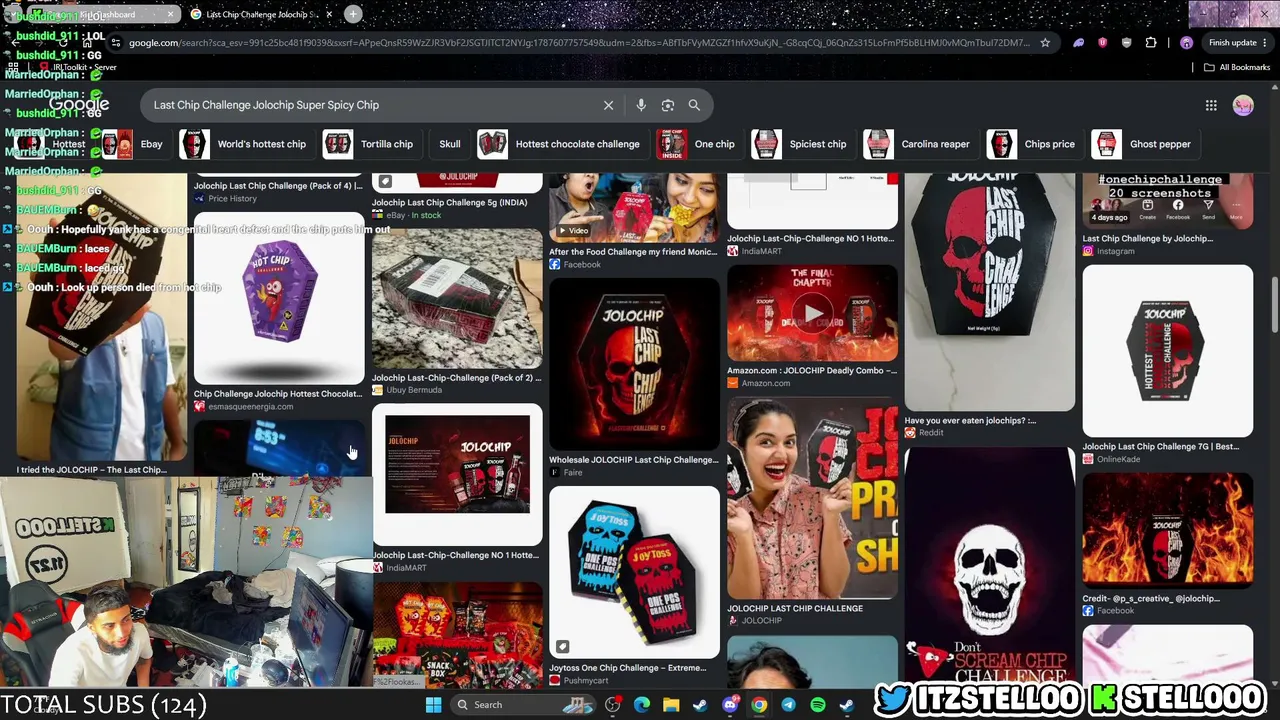Open the purple Hot Chip Challenge image
Image resolution: width=1280 pixels, height=720 pixels.
click(x=279, y=298)
